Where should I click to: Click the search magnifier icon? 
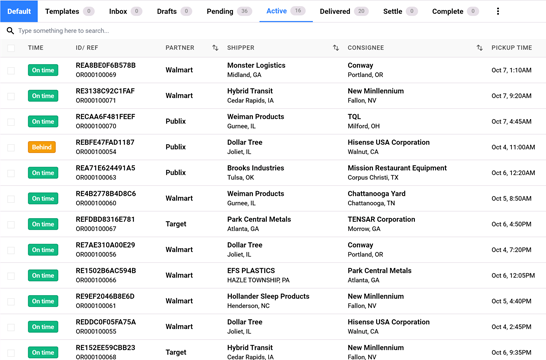tap(10, 31)
